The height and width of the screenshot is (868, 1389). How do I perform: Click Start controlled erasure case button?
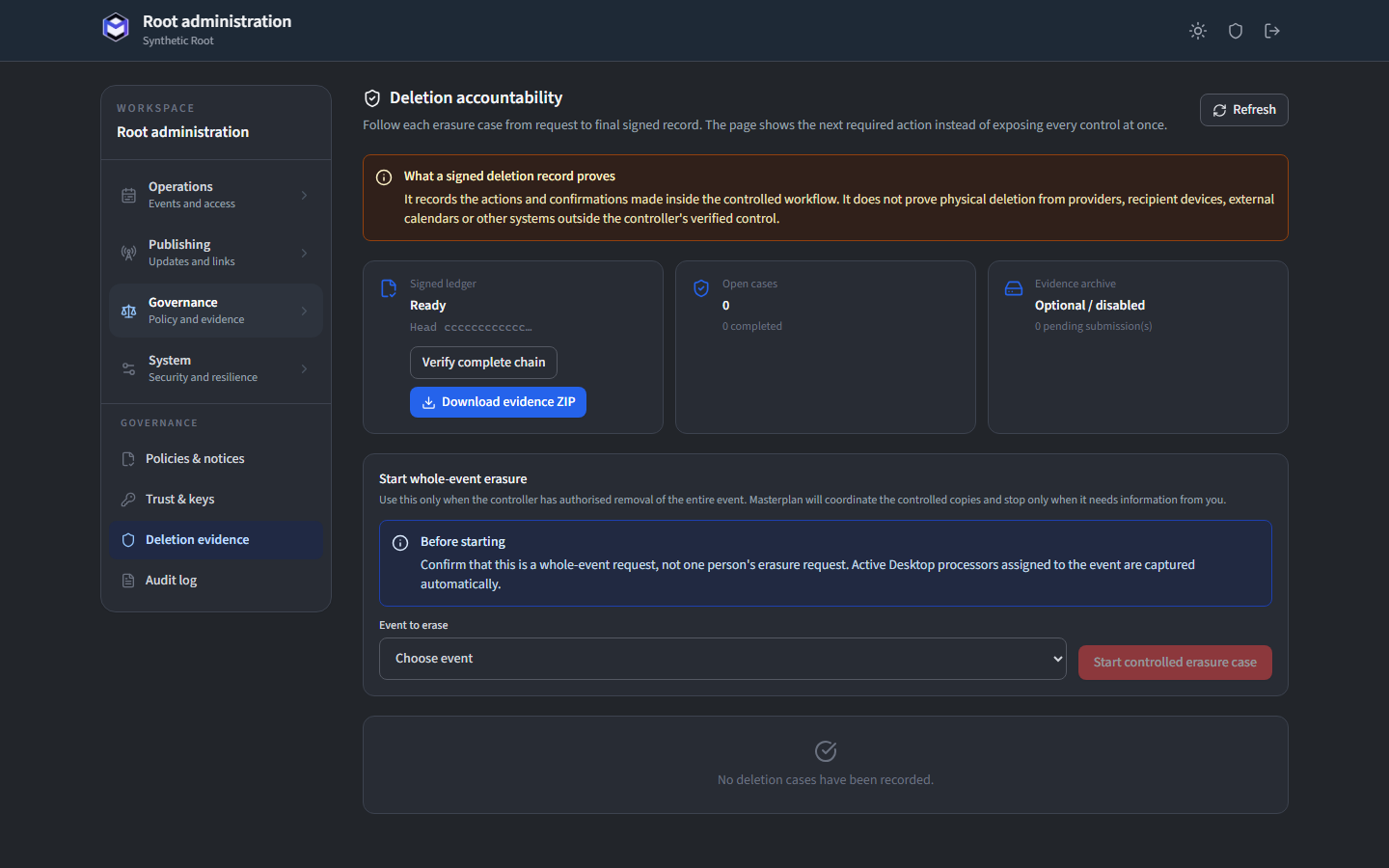1175,663
